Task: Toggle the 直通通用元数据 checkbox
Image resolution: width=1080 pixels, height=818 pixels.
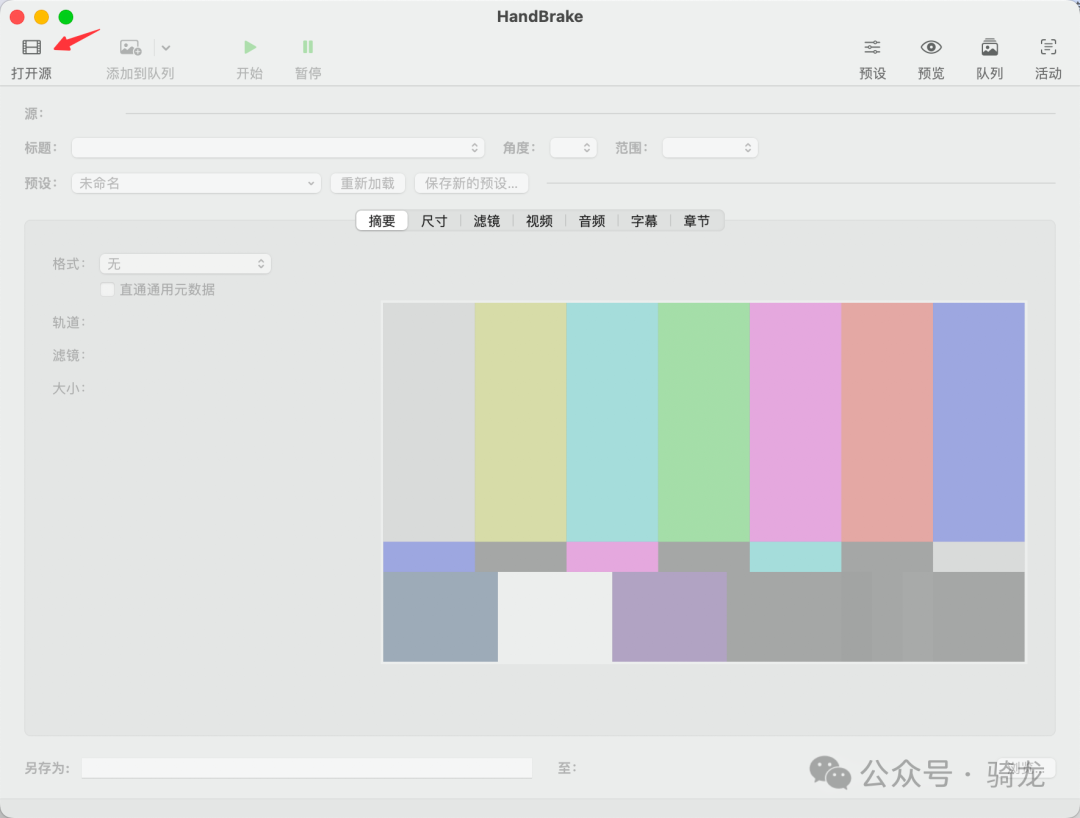Action: click(x=107, y=290)
